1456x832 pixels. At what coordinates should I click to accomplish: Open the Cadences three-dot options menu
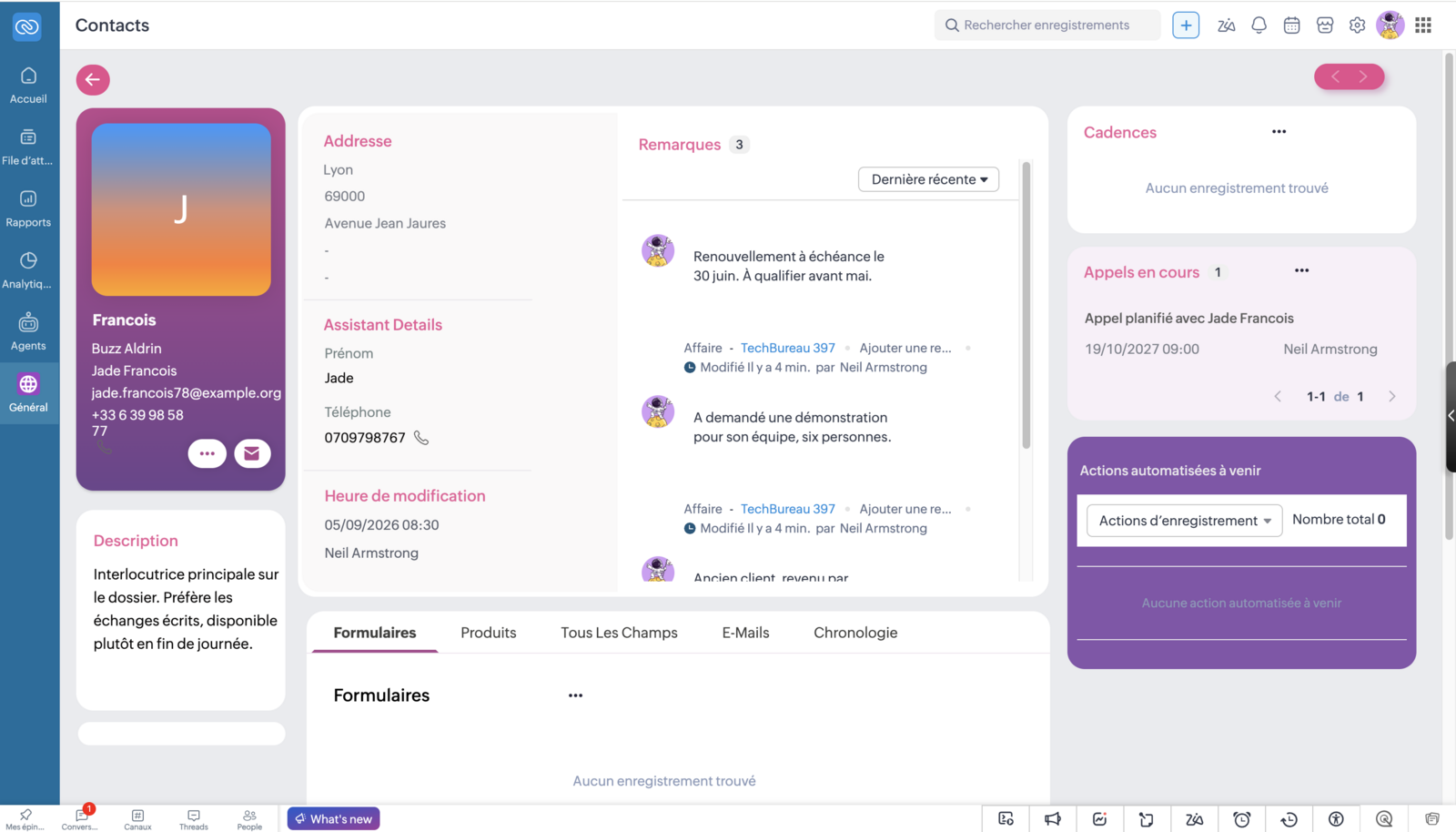(x=1279, y=132)
